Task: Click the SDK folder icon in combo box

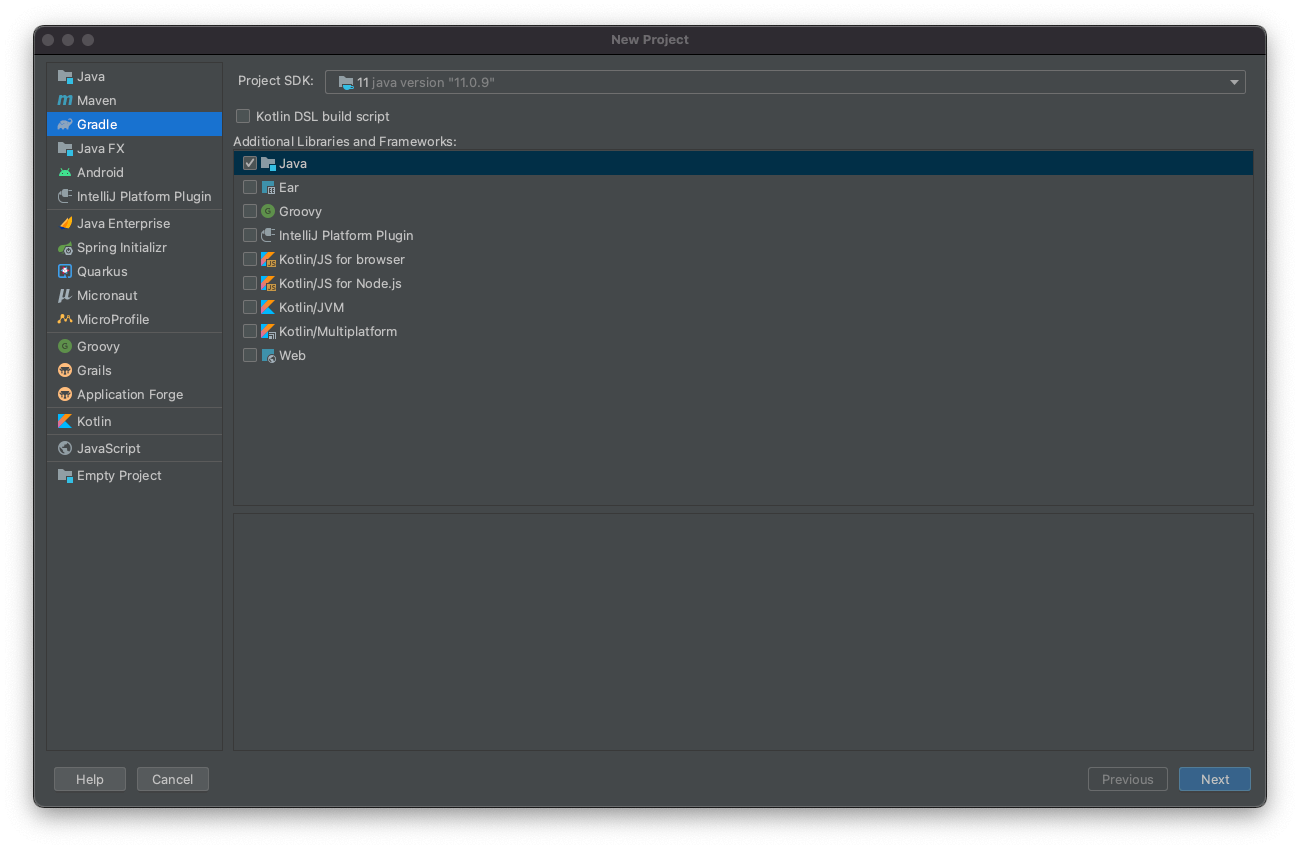Action: [346, 82]
